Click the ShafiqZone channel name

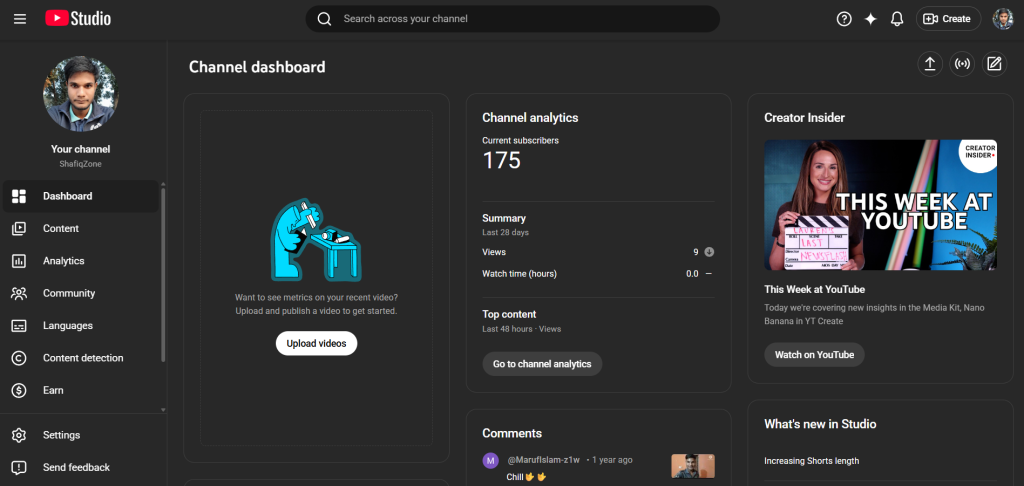(x=80, y=164)
